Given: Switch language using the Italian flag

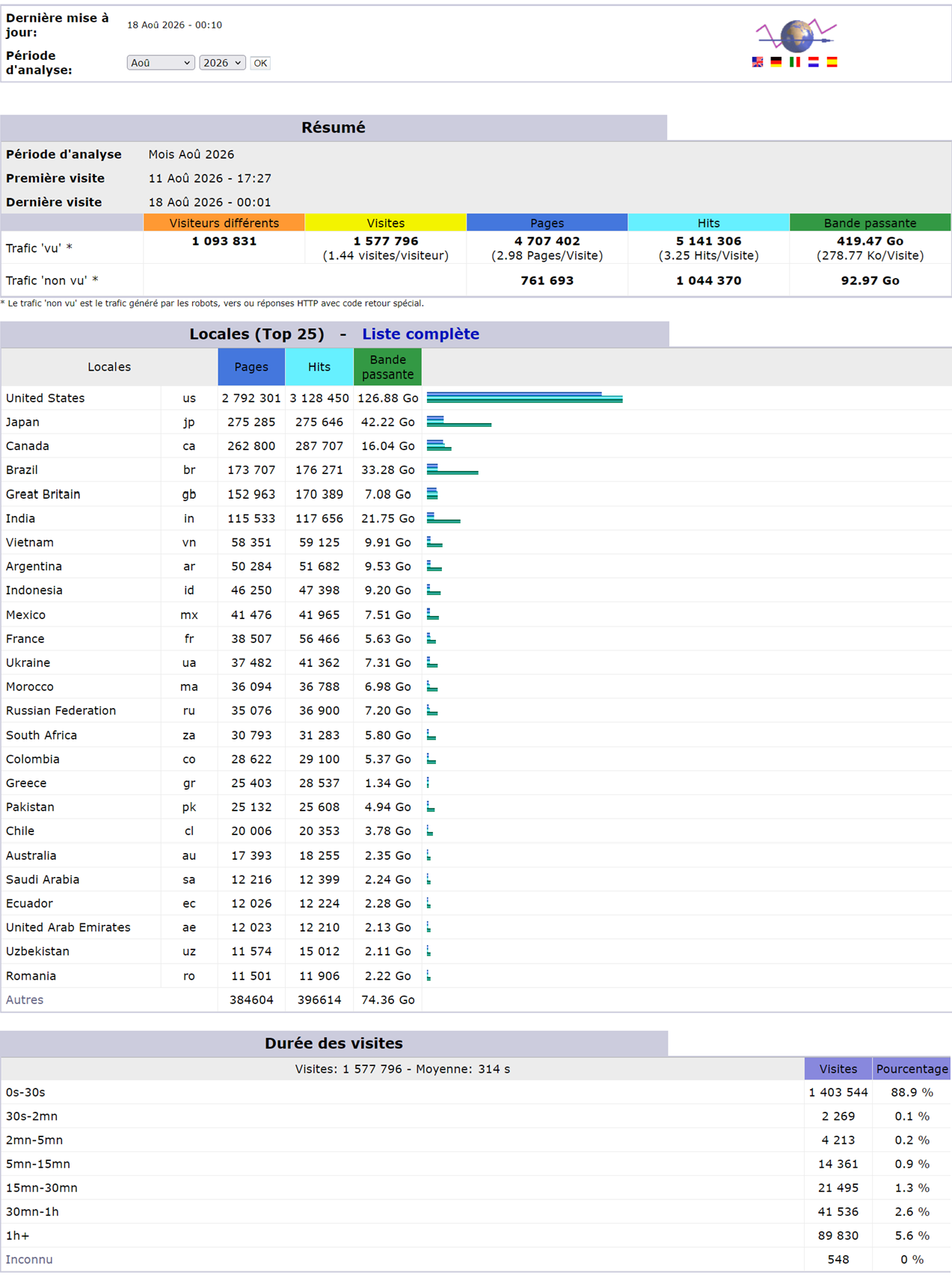Looking at the screenshot, I should coord(795,62).
